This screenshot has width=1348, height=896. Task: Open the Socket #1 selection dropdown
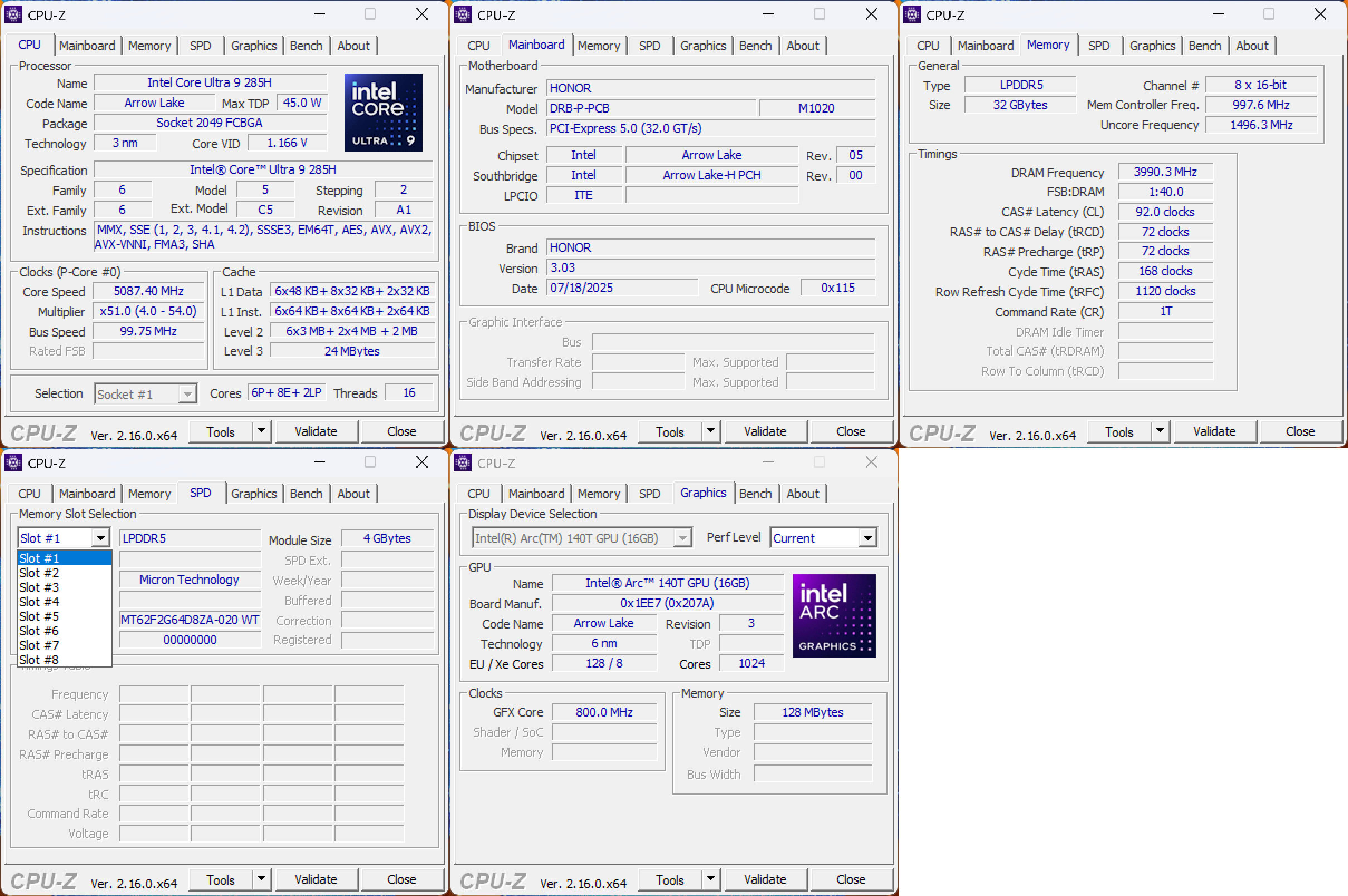[x=187, y=395]
